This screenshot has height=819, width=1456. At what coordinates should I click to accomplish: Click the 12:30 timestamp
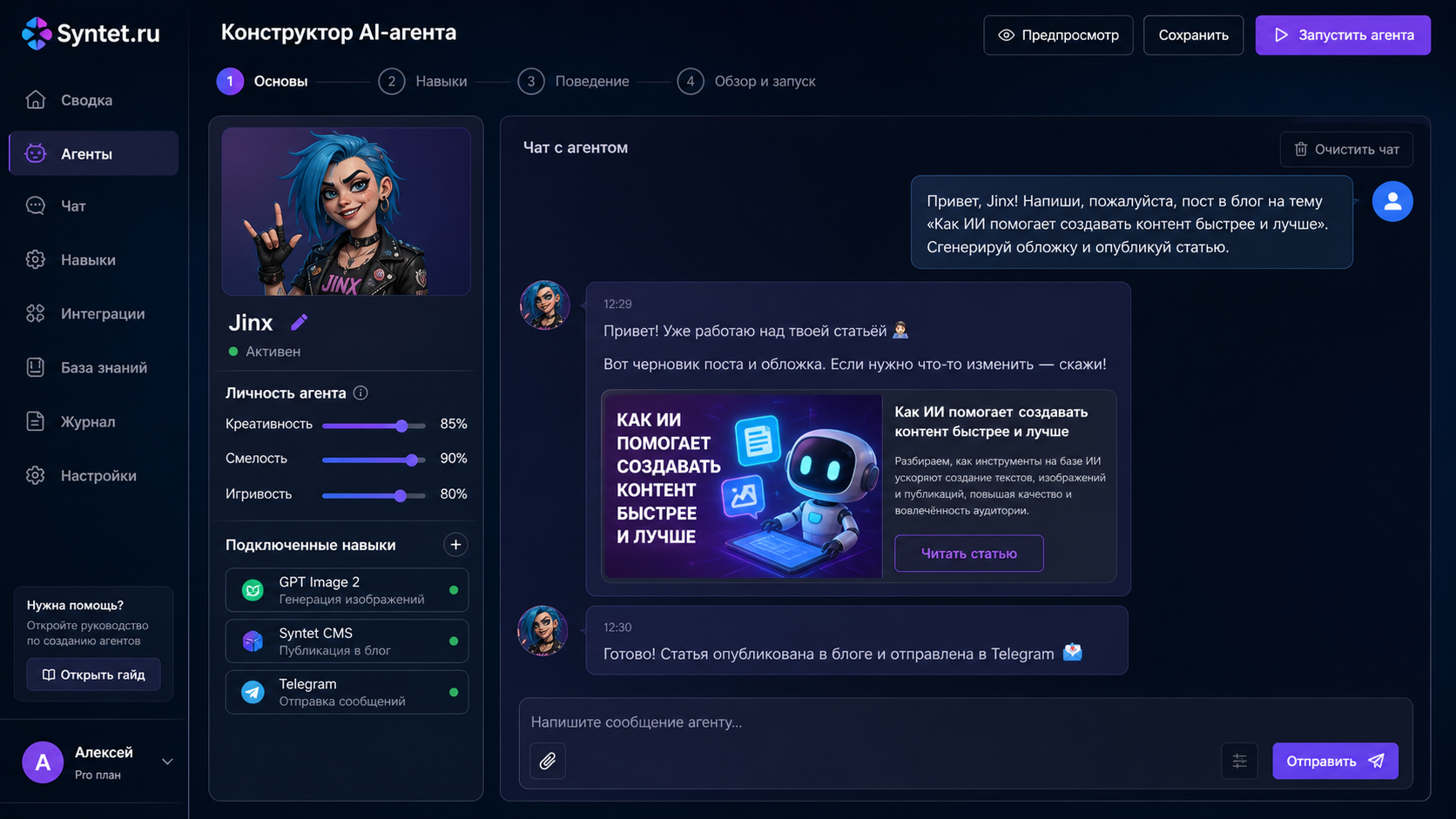617,628
